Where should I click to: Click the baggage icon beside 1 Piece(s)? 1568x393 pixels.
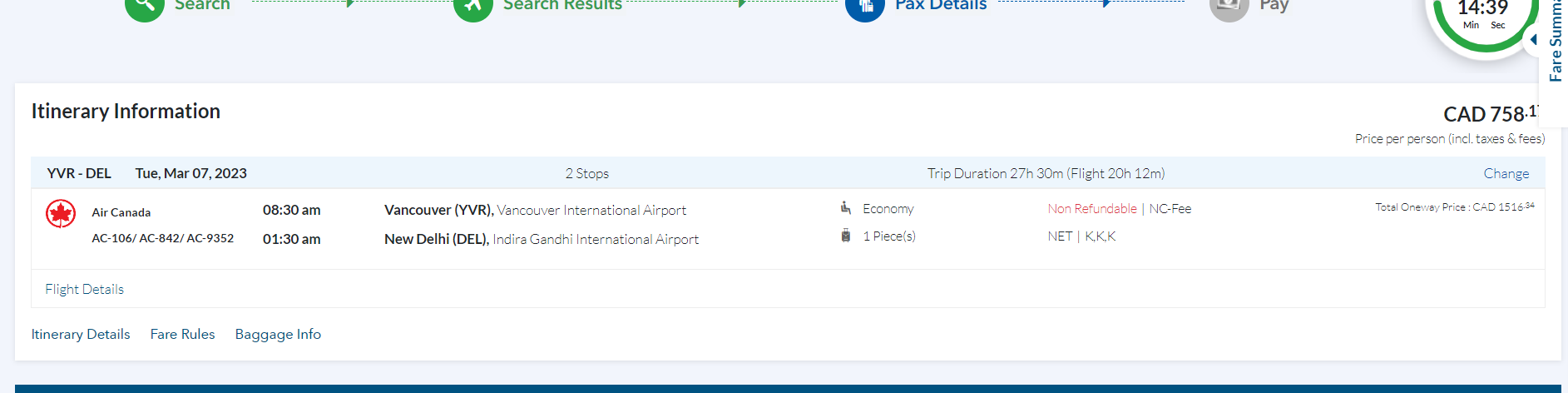[845, 236]
